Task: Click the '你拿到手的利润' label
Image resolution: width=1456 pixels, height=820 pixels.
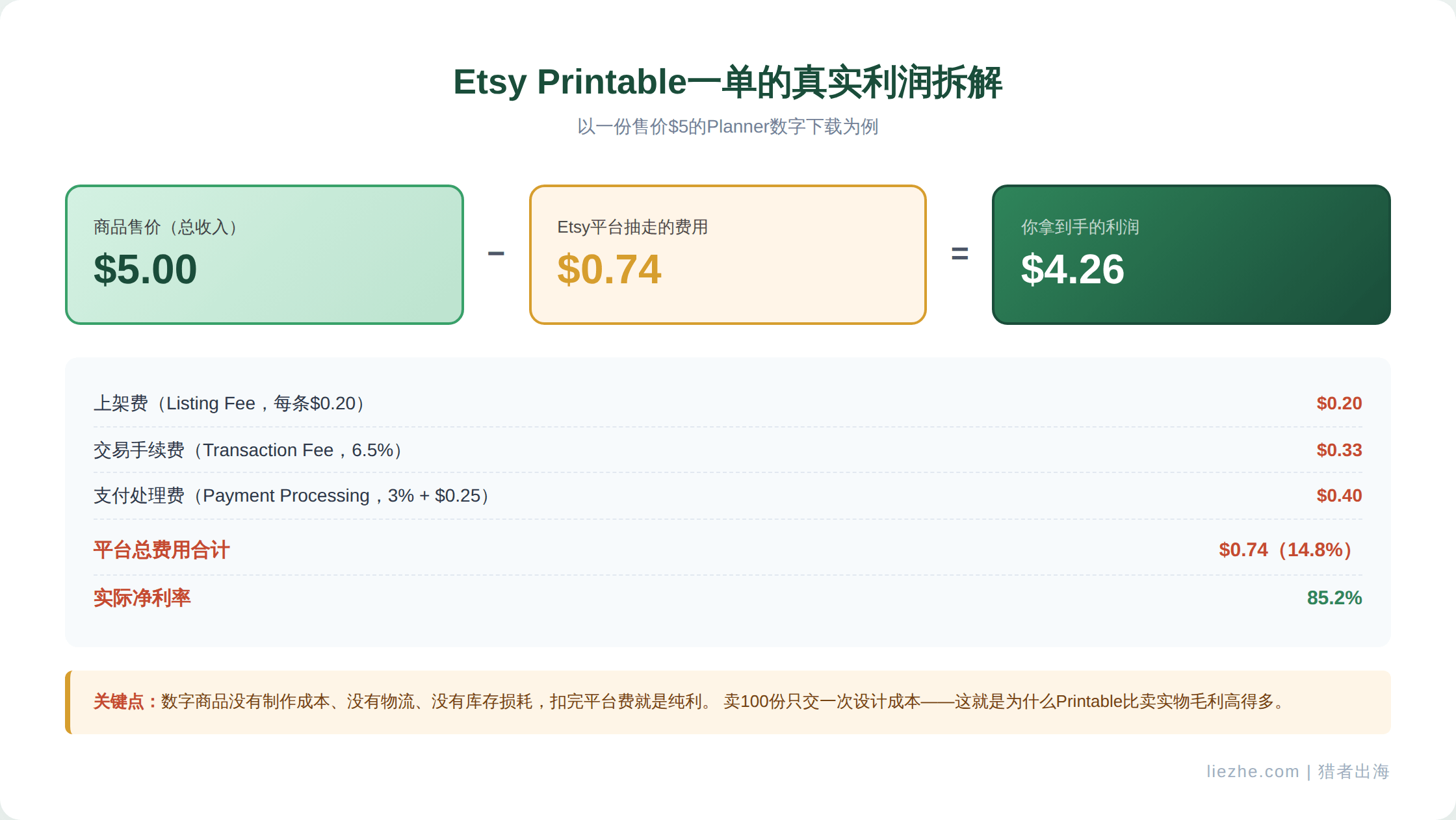Action: (1080, 227)
